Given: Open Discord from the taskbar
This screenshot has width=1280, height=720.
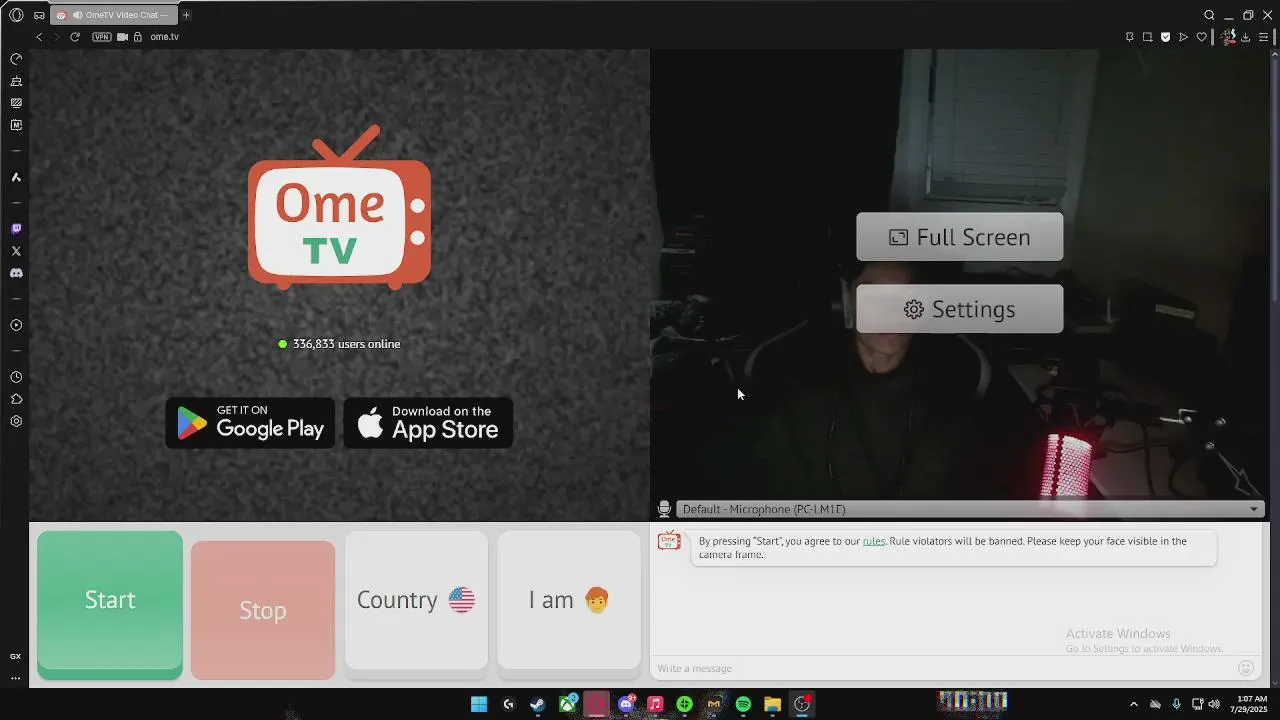Looking at the screenshot, I should coord(626,704).
